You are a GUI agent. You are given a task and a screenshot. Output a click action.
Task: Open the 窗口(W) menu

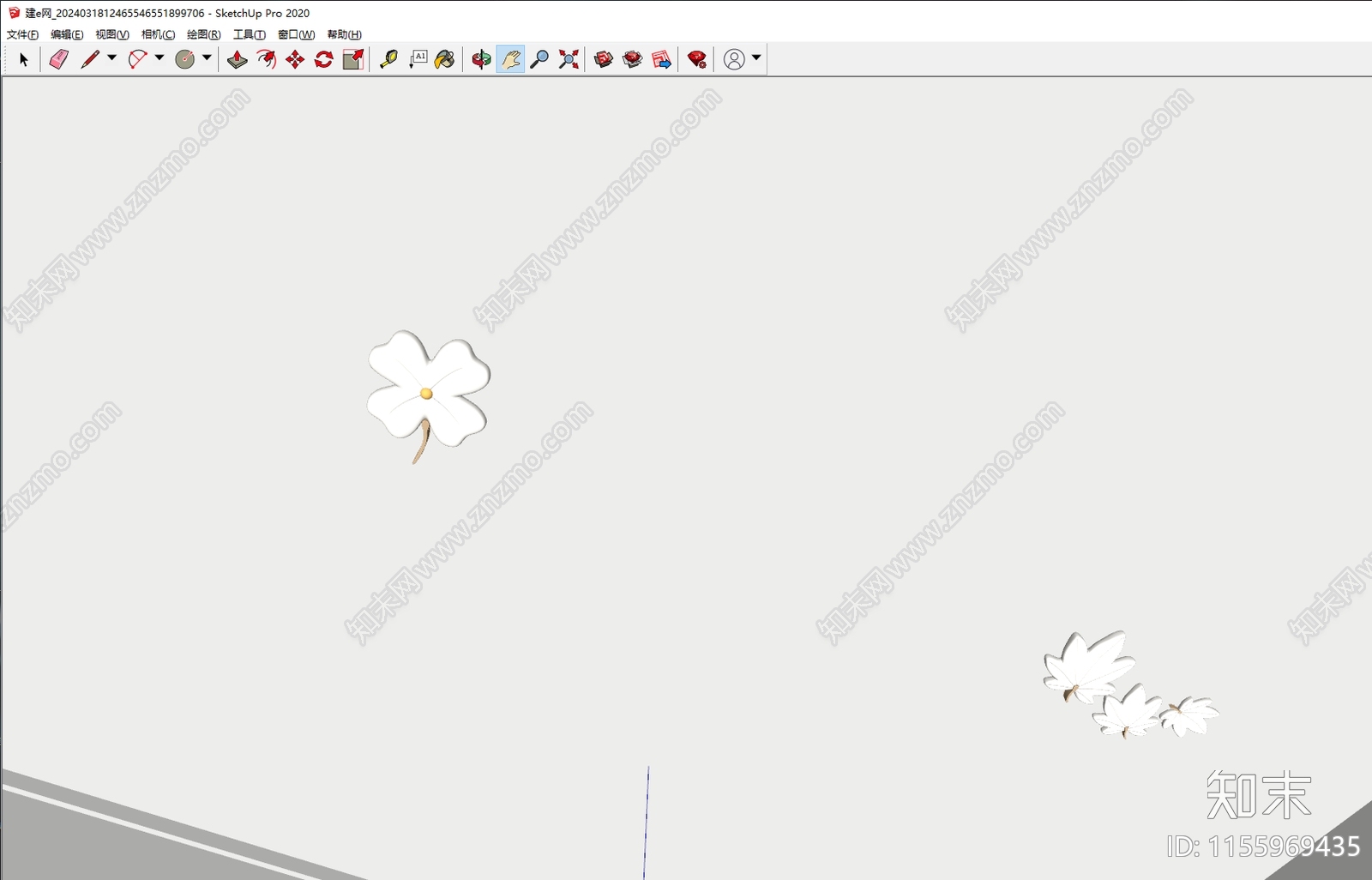(297, 34)
